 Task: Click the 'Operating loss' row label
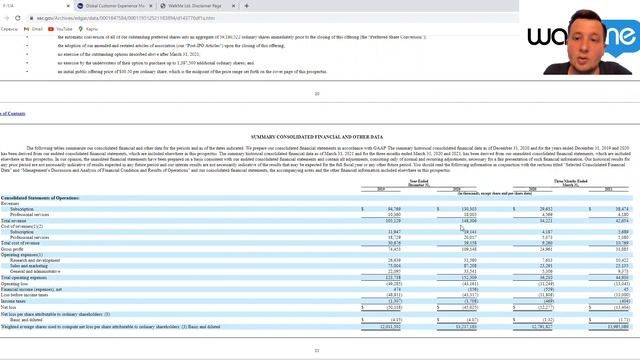(14, 284)
